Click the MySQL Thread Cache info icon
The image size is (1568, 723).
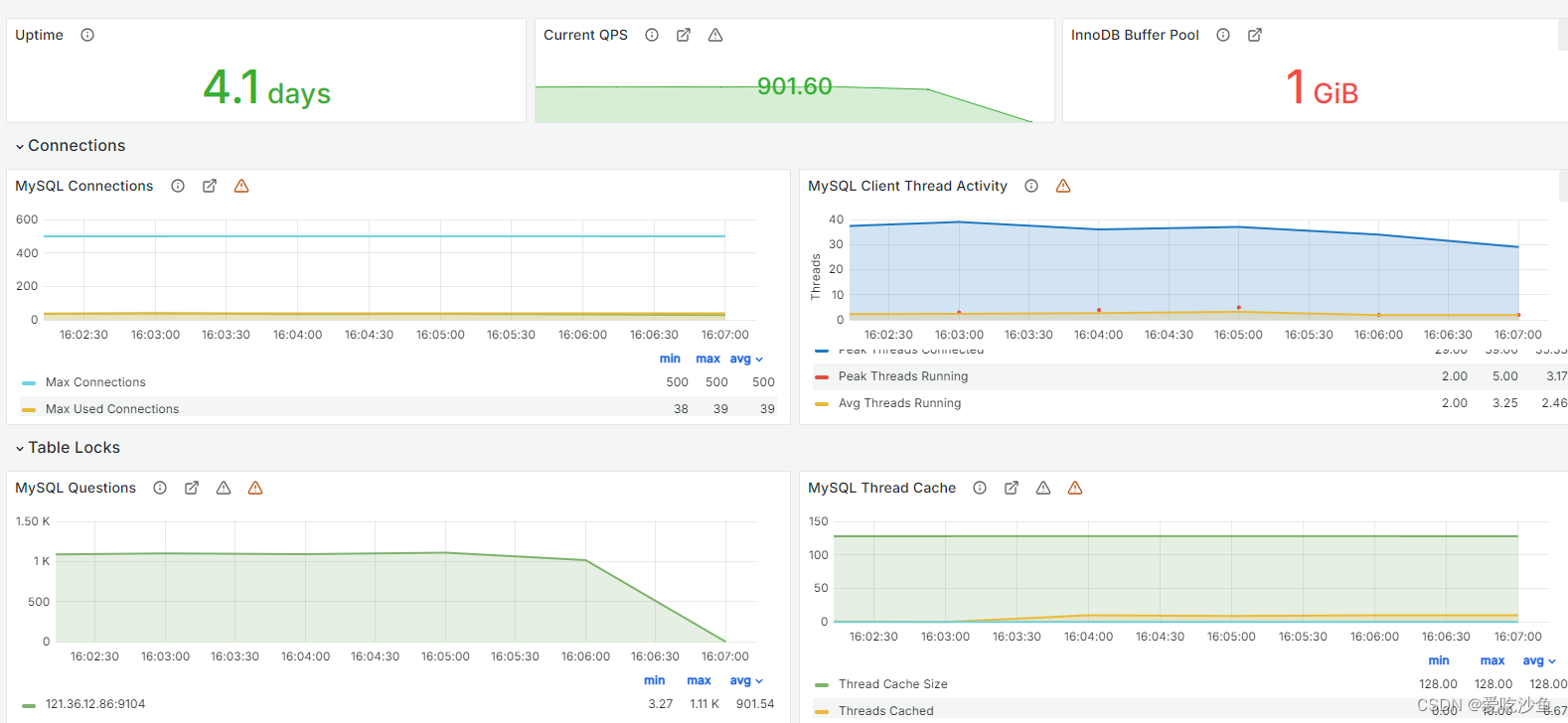[x=980, y=488]
